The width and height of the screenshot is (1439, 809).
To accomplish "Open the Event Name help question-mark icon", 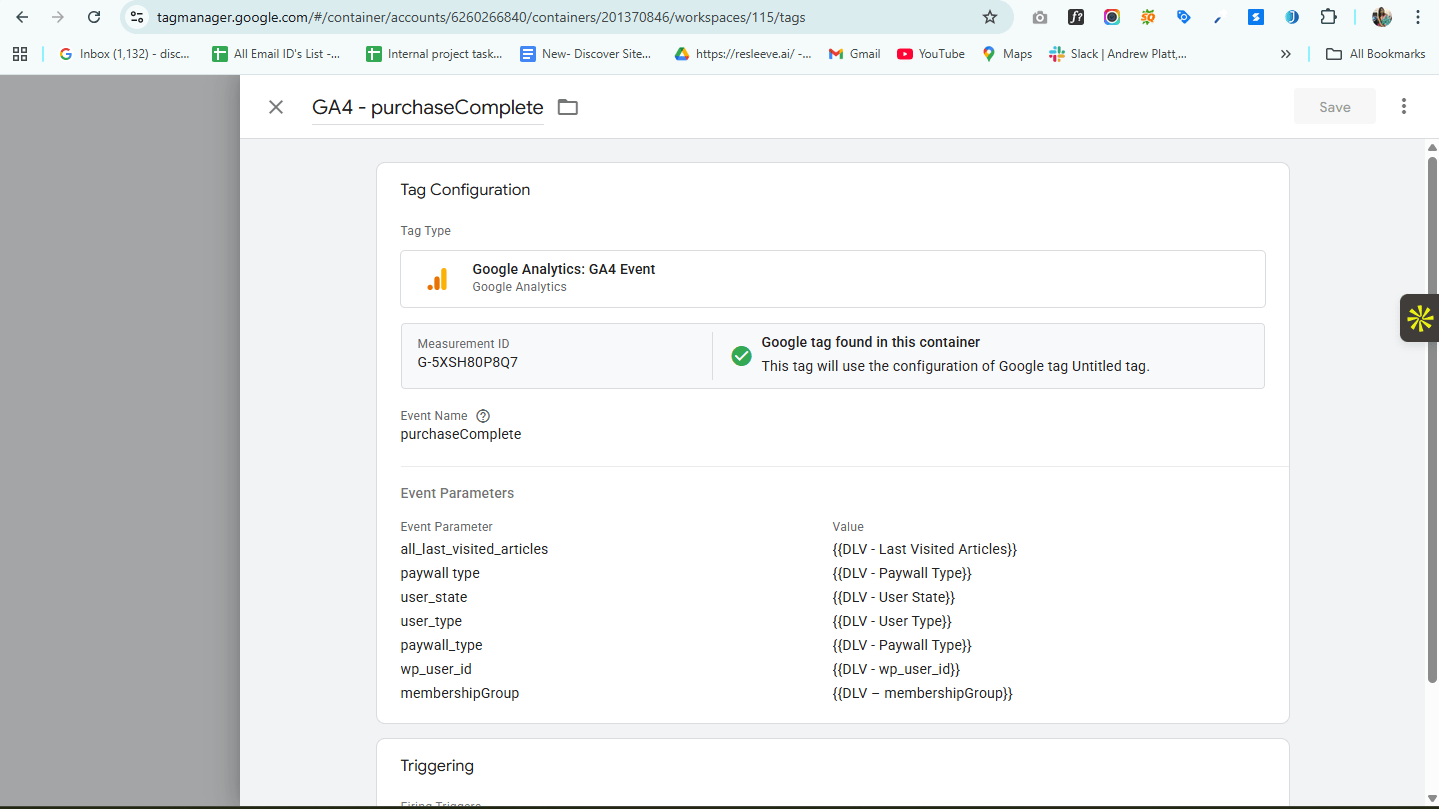I will pos(483,416).
